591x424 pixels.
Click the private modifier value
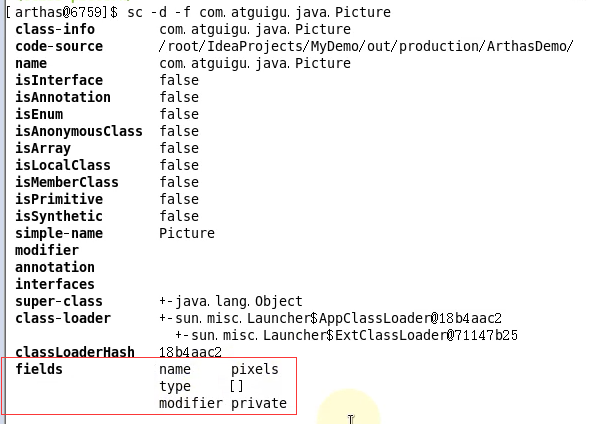click(x=259, y=403)
